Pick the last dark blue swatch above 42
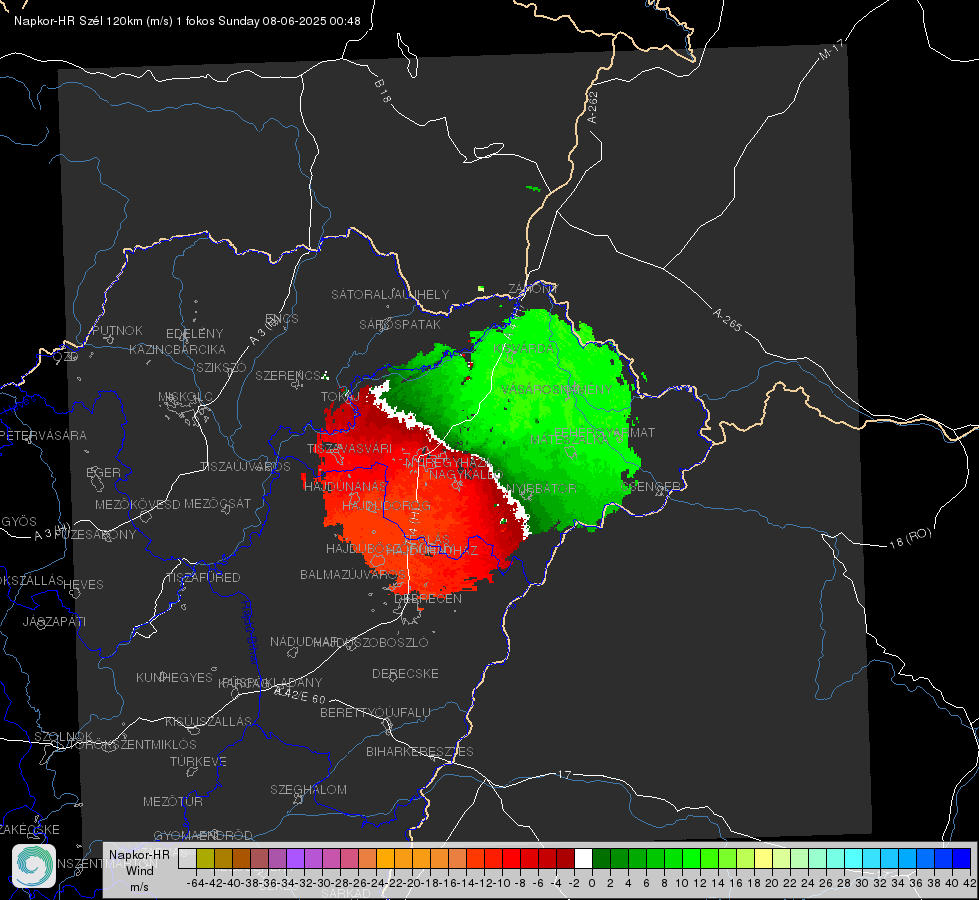The height and width of the screenshot is (900, 979). (962, 858)
